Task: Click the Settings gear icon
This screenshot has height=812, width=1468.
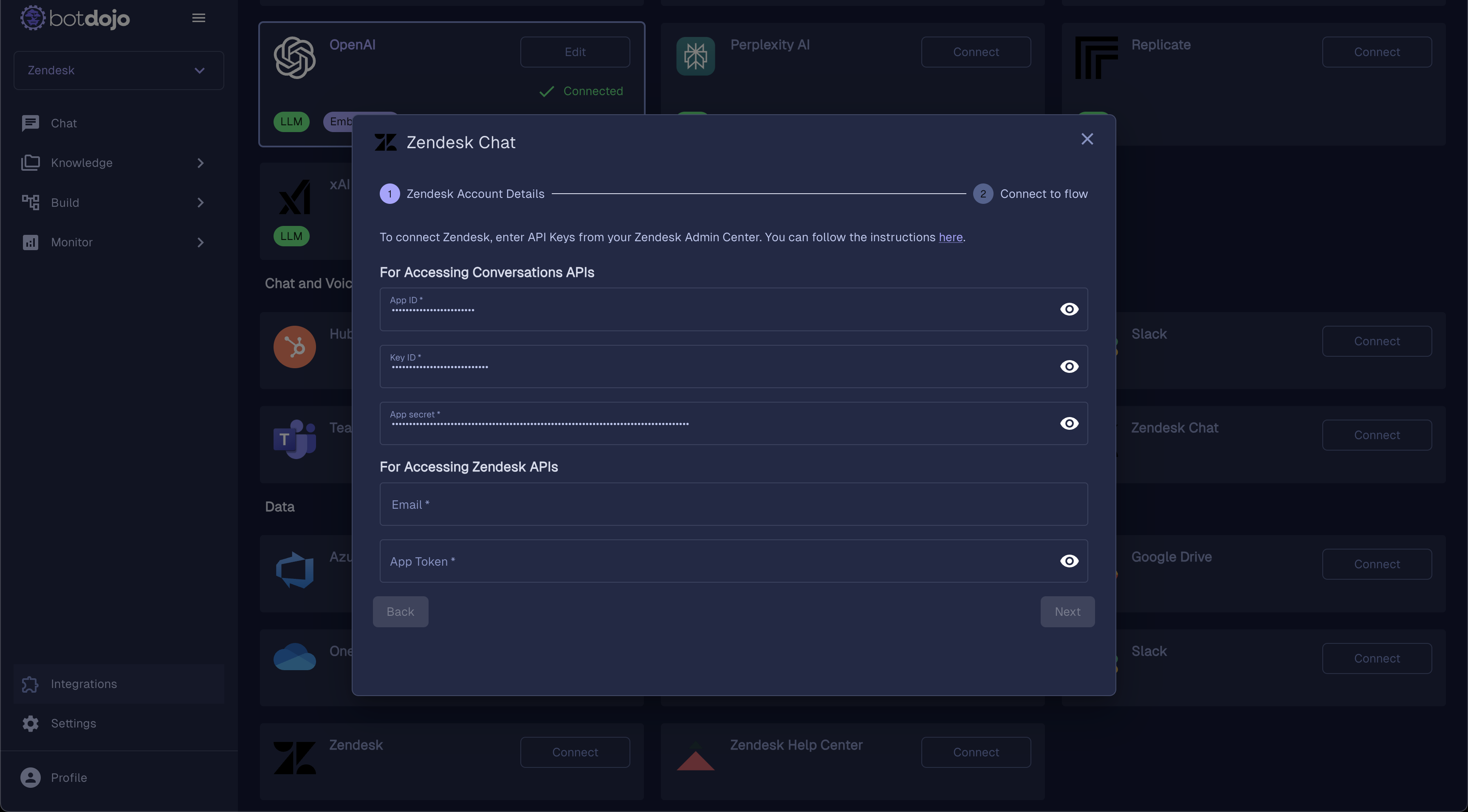Action: tap(30, 723)
